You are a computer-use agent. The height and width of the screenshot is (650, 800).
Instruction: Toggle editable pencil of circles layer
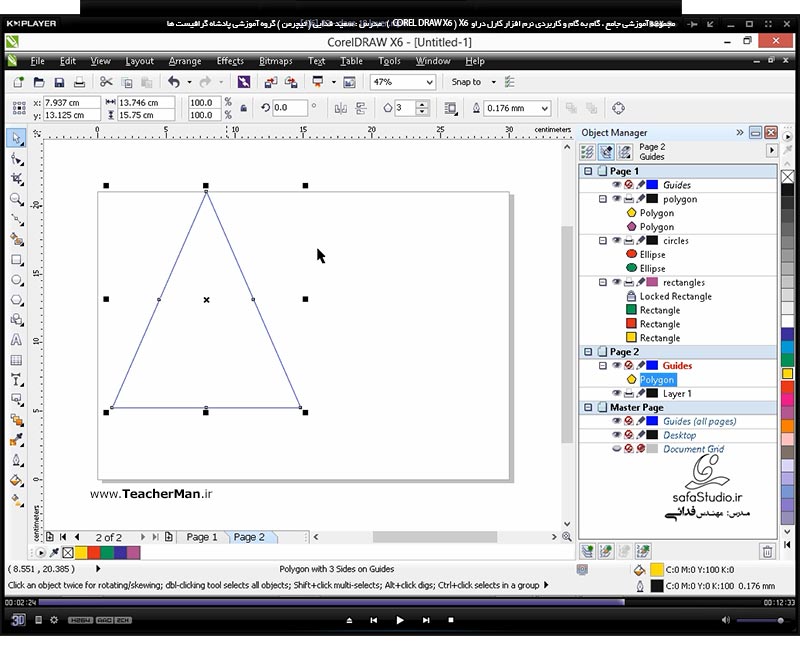click(x=641, y=240)
